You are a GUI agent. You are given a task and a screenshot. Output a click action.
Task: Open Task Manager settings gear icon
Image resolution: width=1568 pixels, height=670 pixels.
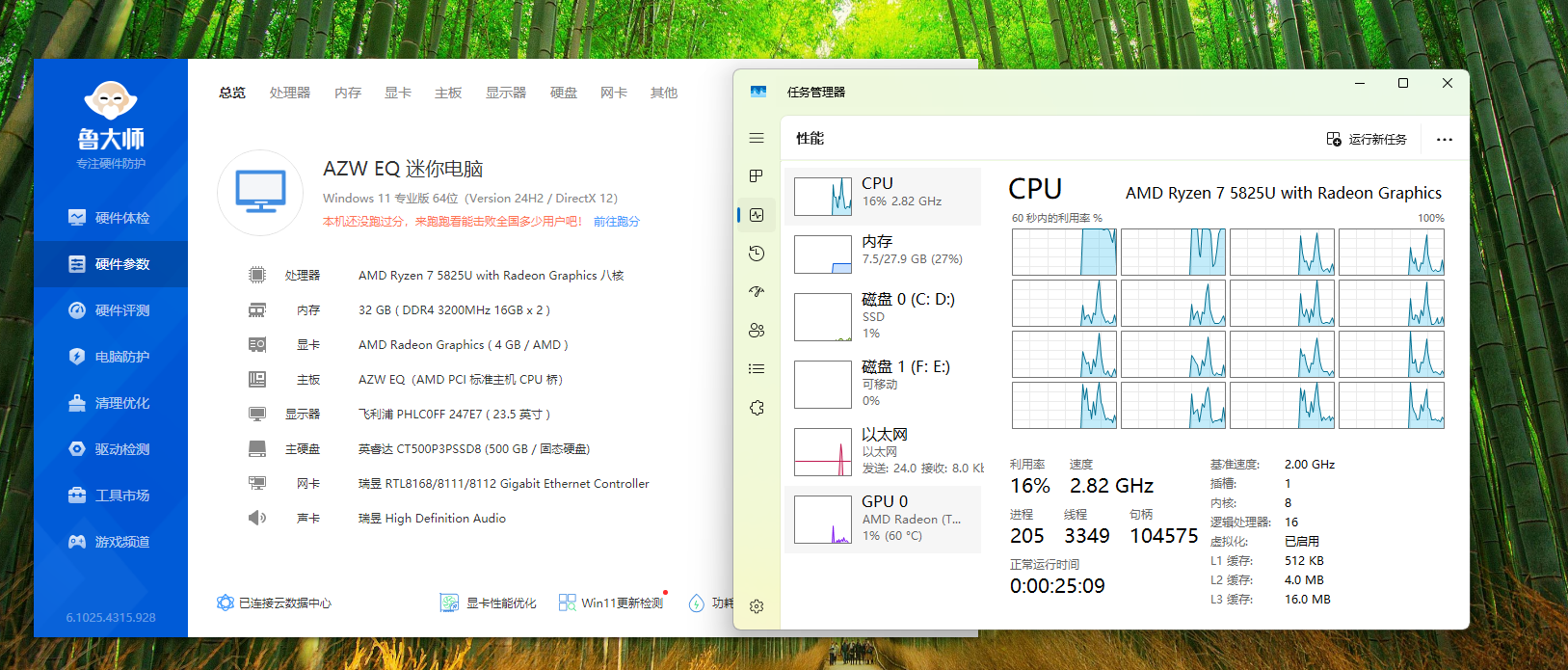pos(757,606)
